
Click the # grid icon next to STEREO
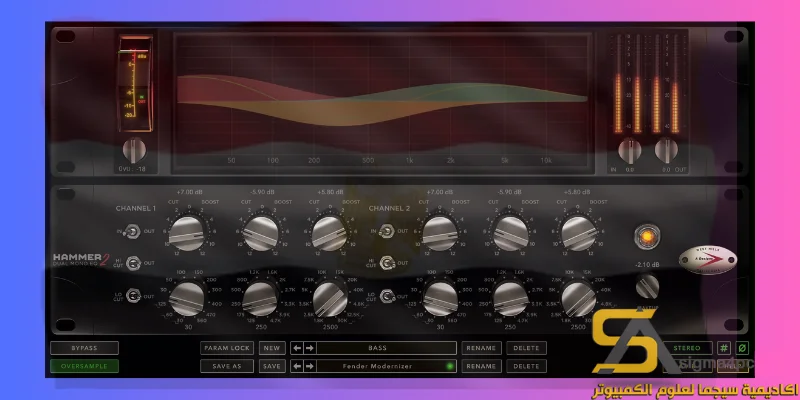pyautogui.click(x=723, y=348)
